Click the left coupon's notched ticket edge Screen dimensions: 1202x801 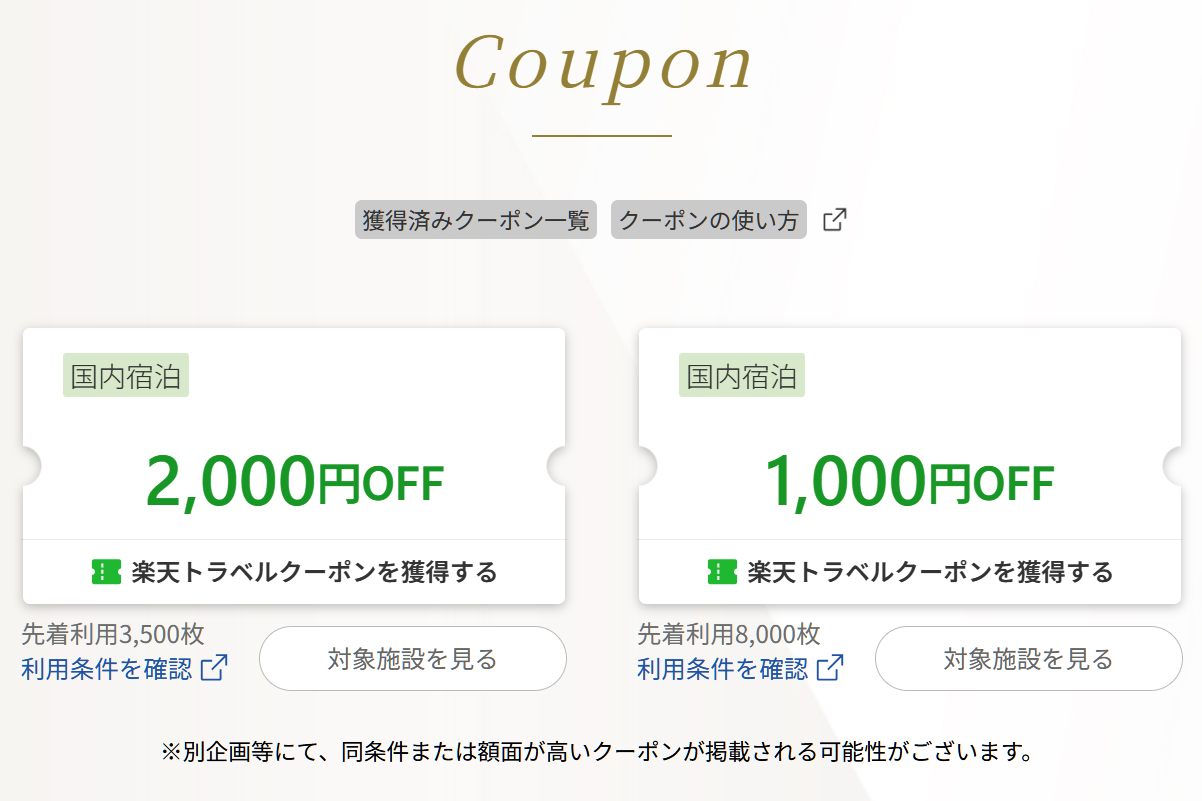[25, 464]
